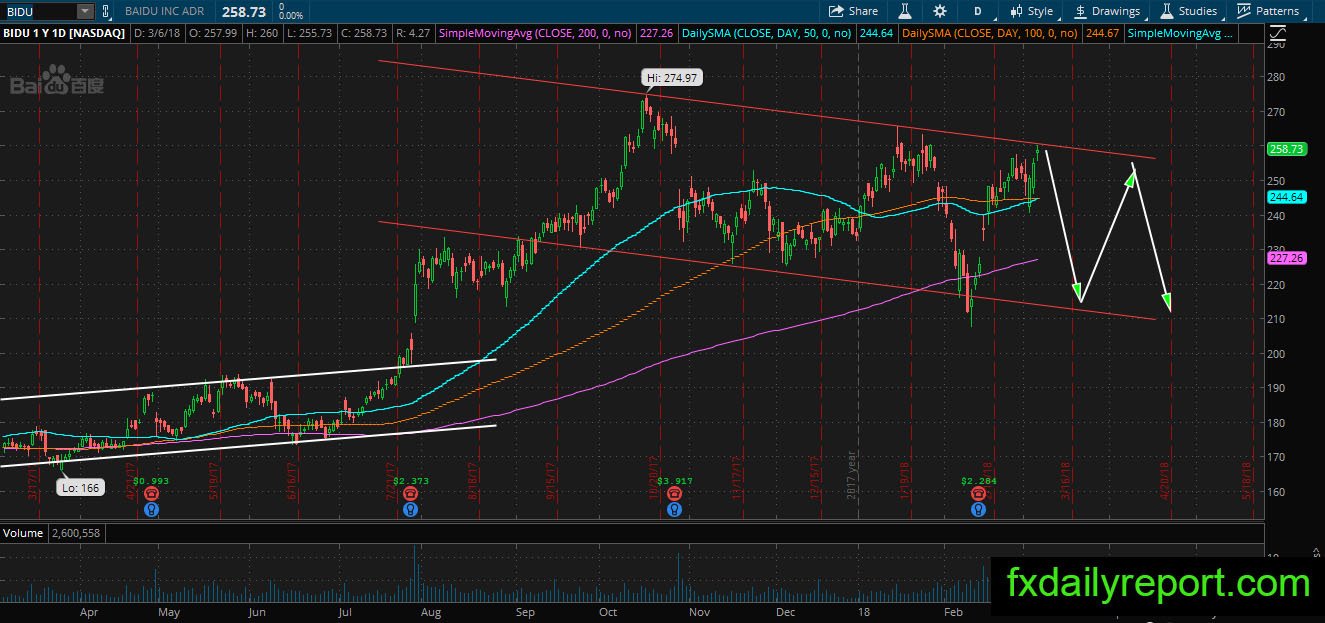Click the BAIDU INC ADR company name

pos(167,11)
